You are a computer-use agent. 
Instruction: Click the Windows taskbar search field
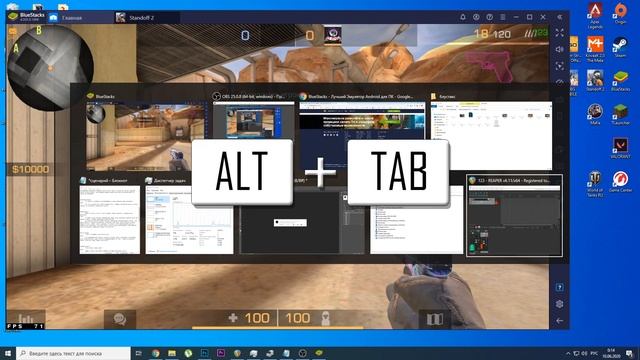pyautogui.click(x=73, y=353)
